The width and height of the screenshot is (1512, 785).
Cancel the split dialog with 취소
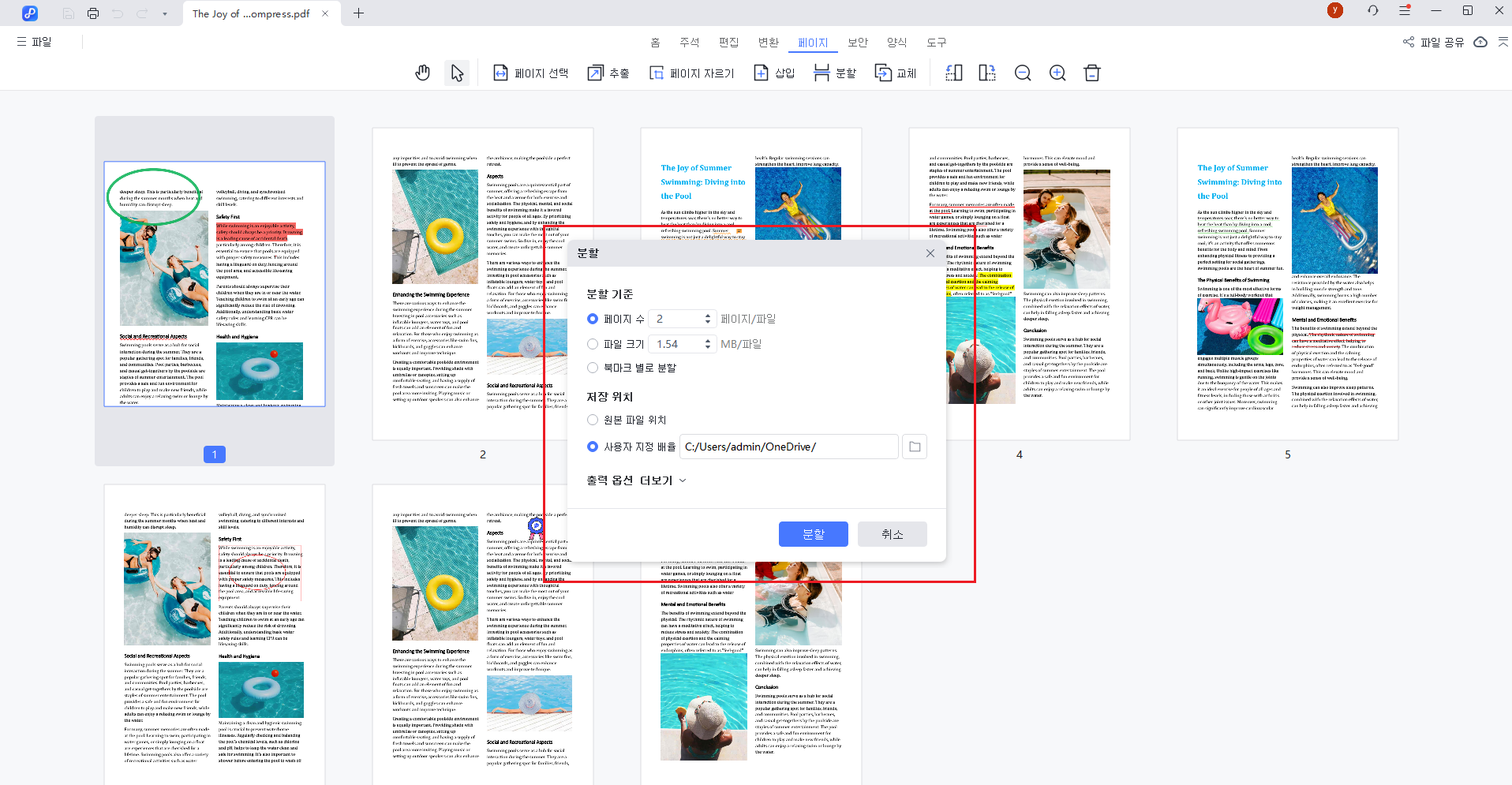[892, 534]
